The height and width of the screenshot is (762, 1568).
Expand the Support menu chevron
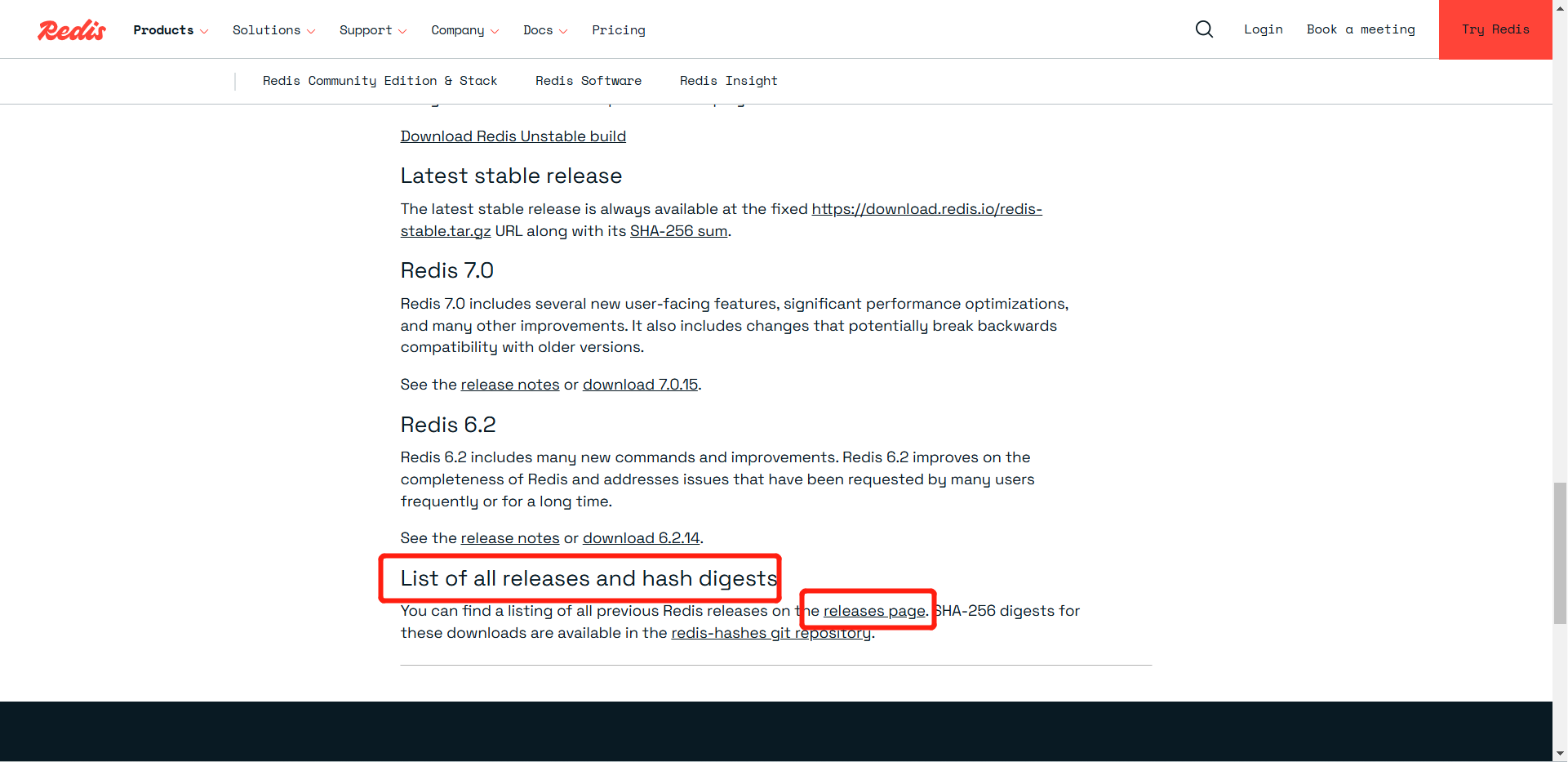pyautogui.click(x=402, y=31)
